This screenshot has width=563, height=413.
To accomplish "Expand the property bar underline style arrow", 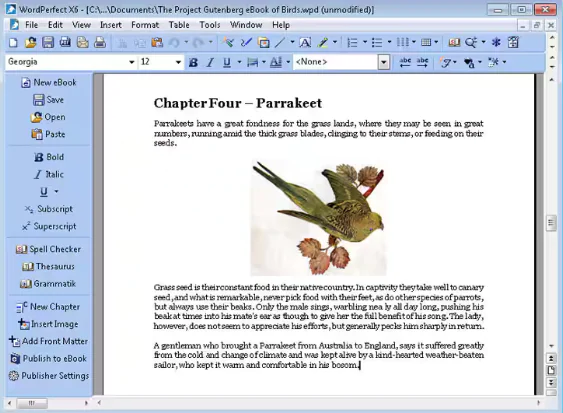I will click(x=239, y=62).
